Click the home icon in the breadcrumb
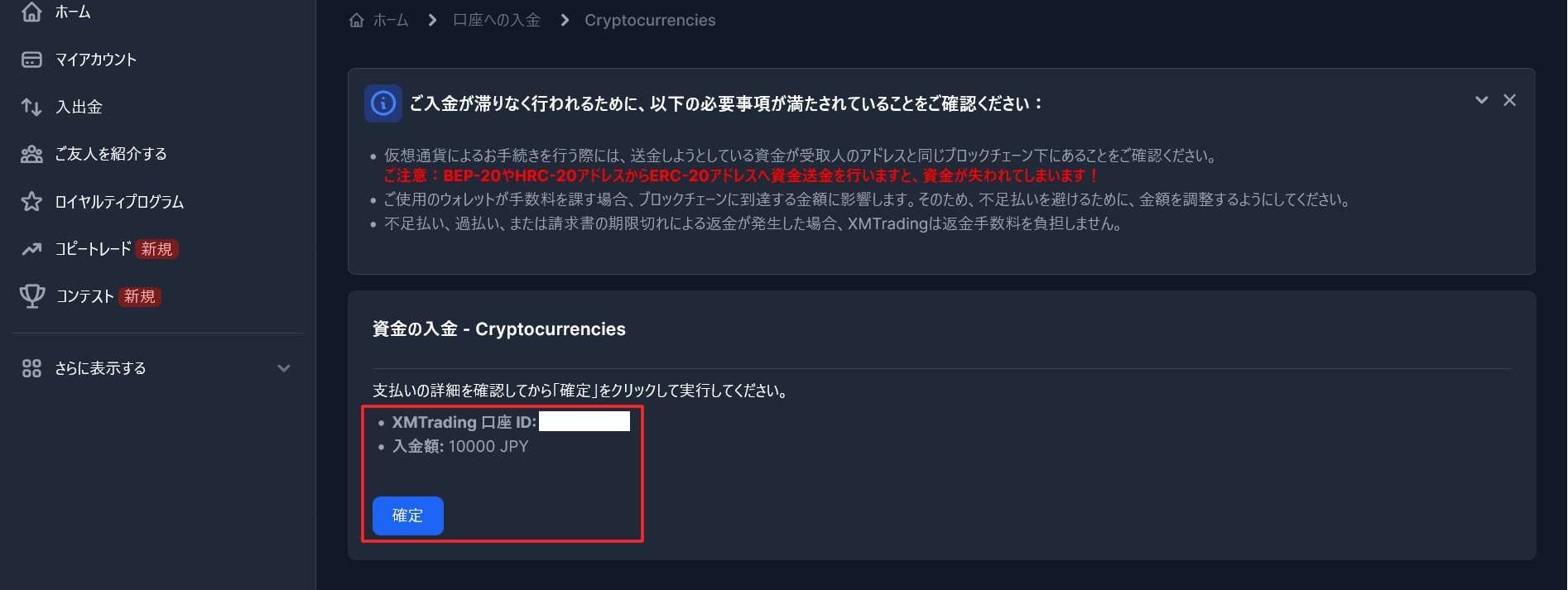1568x590 pixels. tap(356, 19)
